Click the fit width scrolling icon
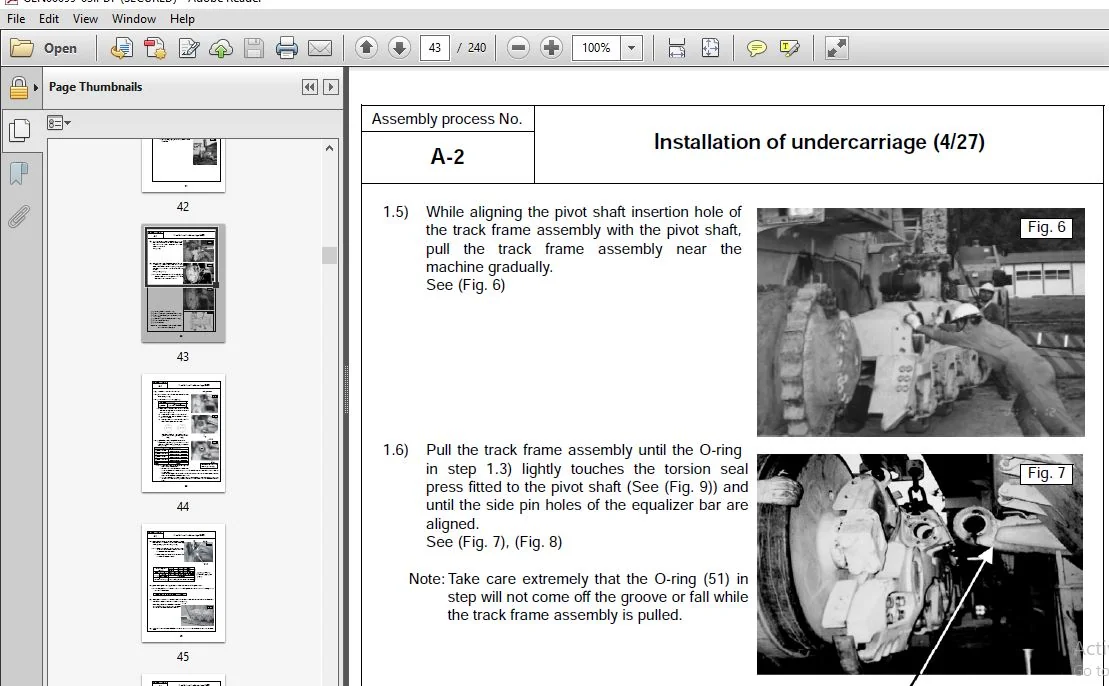 (677, 48)
